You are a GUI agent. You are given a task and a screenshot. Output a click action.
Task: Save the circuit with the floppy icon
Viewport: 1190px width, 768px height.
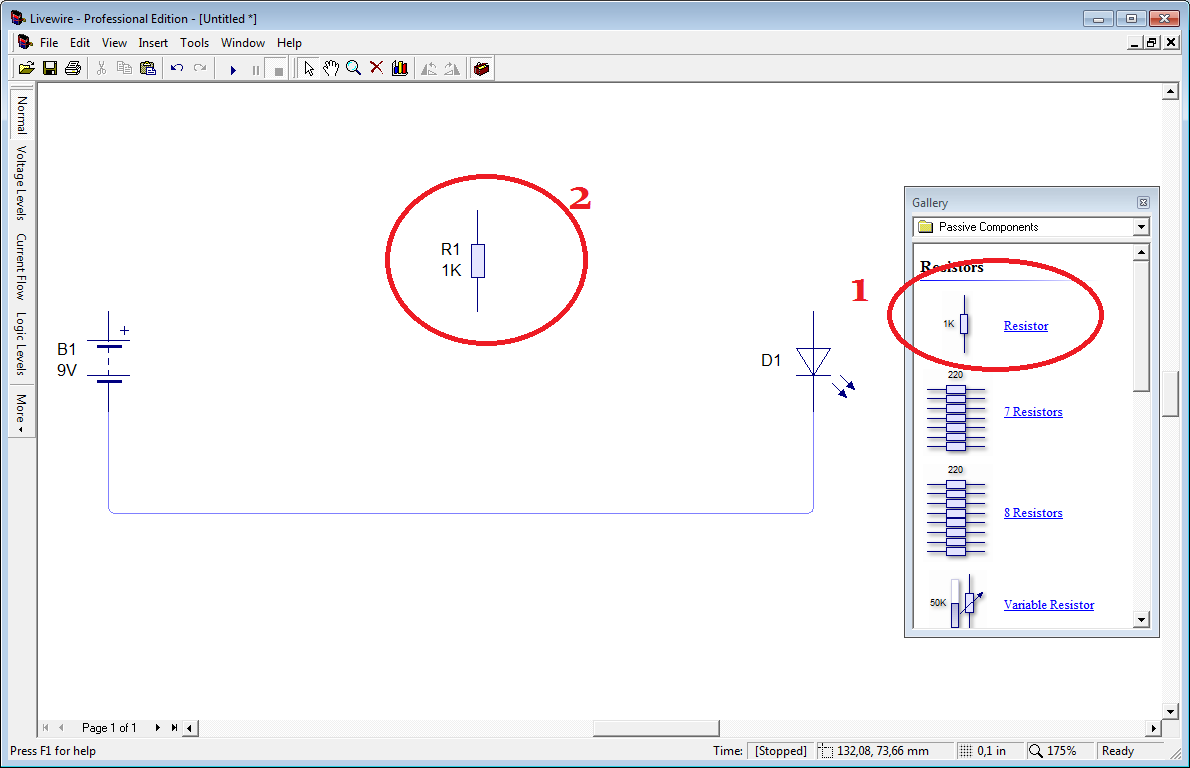click(49, 68)
